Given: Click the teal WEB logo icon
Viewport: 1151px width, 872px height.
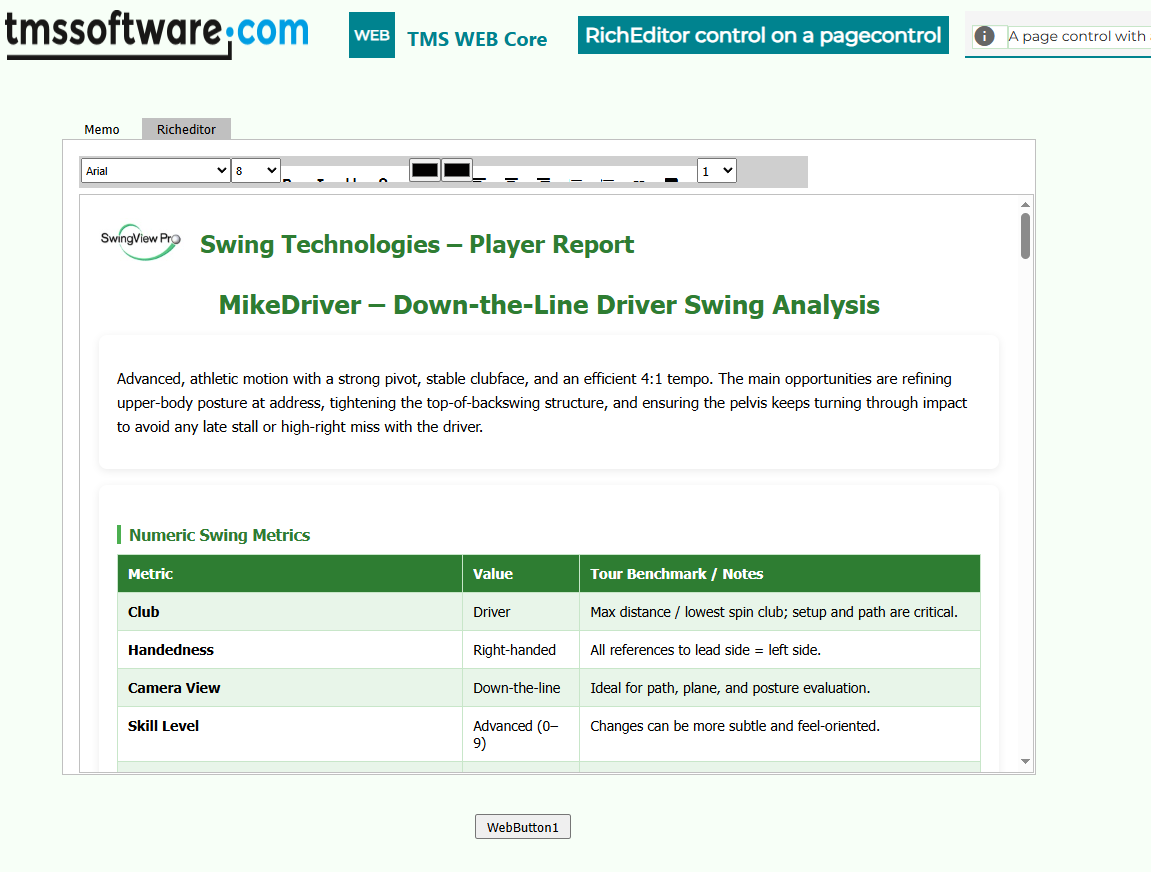Looking at the screenshot, I should click(371, 35).
